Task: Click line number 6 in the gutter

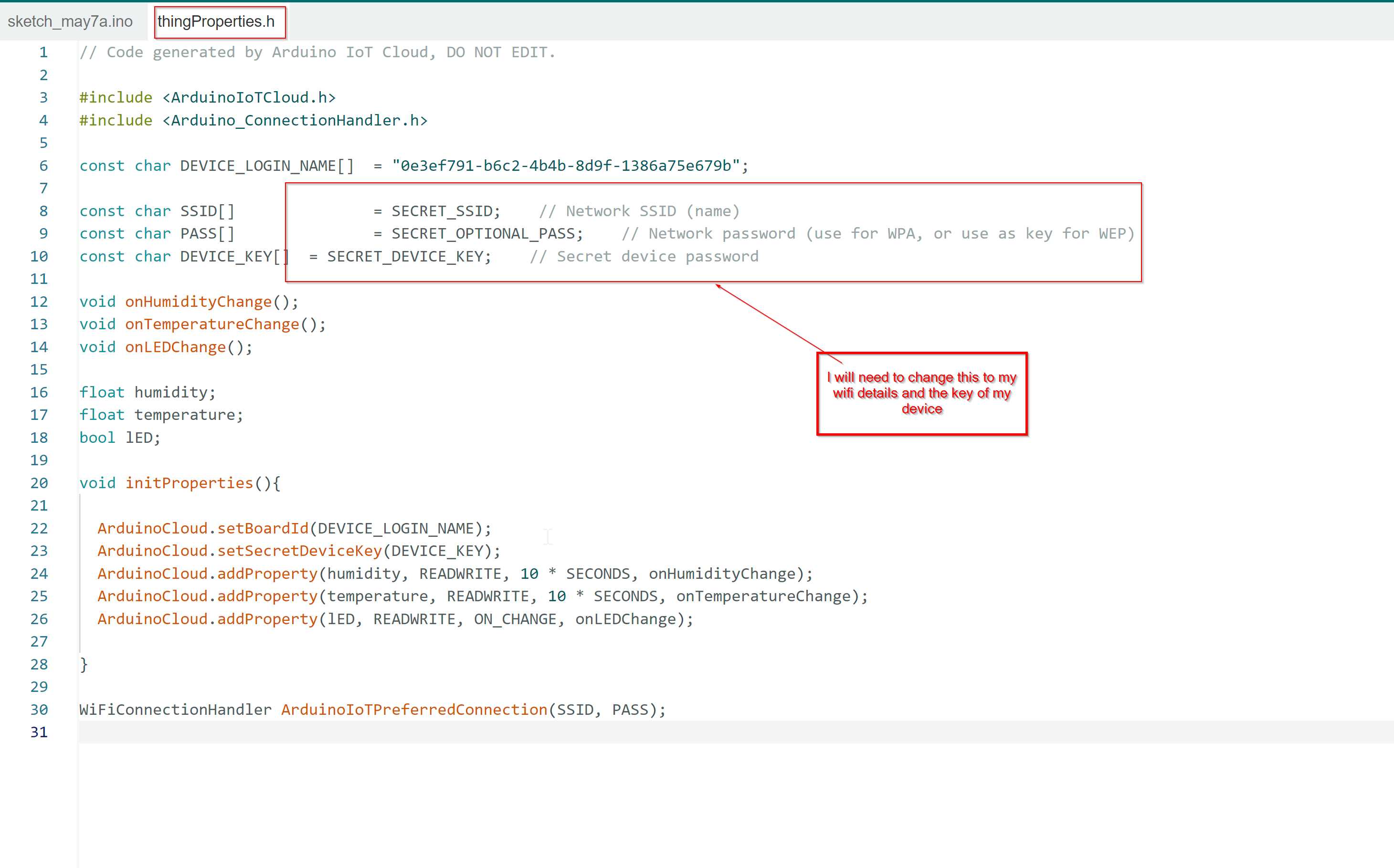Action: (43, 166)
